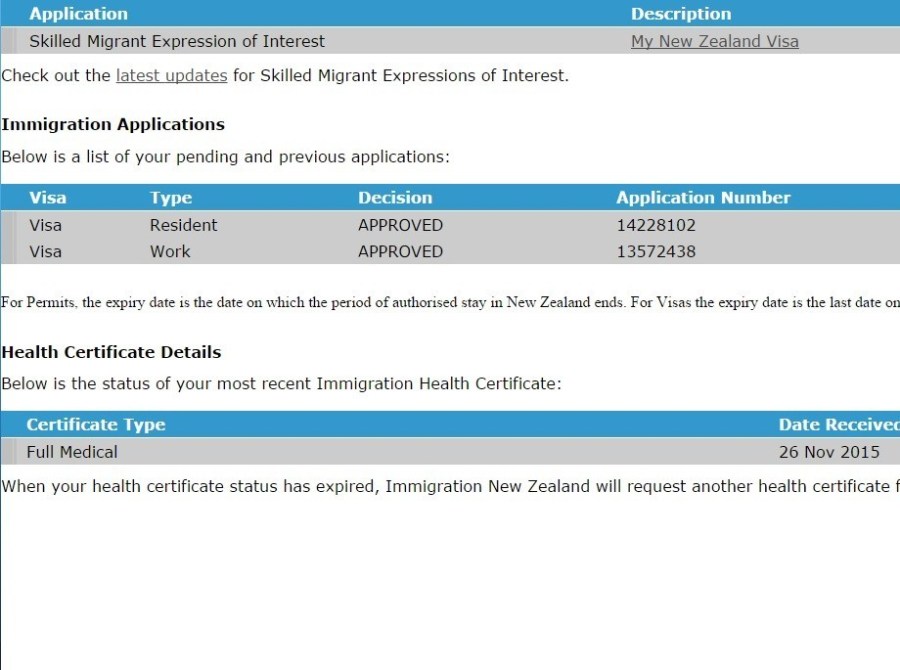Click the 26 Nov 2015 received date

tap(829, 452)
